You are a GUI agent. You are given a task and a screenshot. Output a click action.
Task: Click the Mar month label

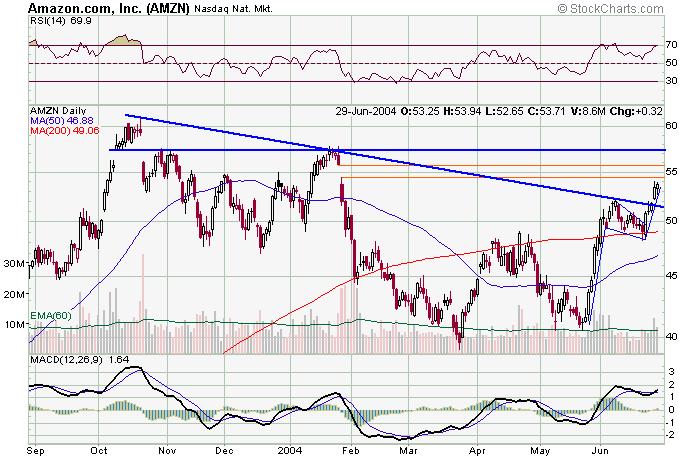(408, 451)
